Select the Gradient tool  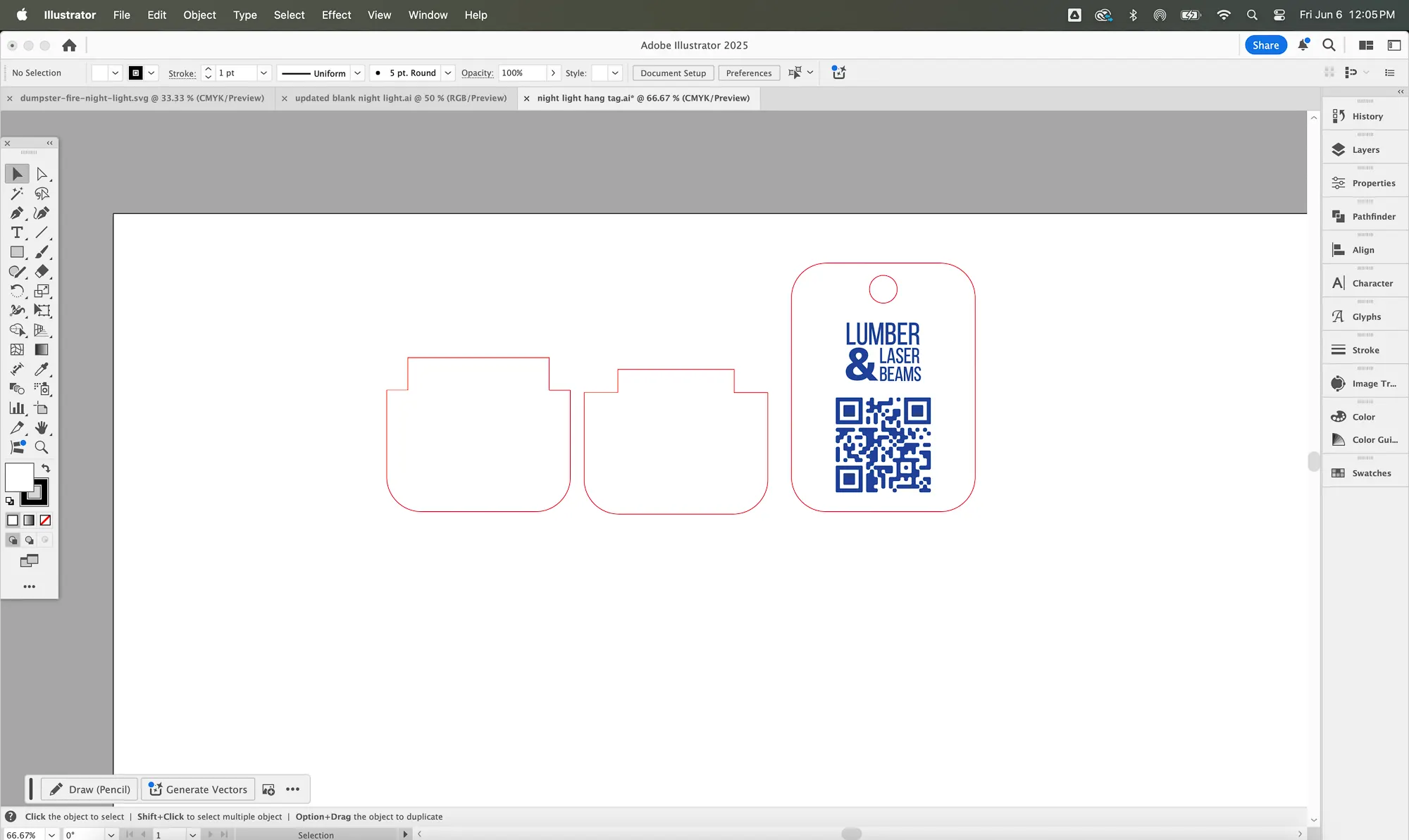[42, 349]
